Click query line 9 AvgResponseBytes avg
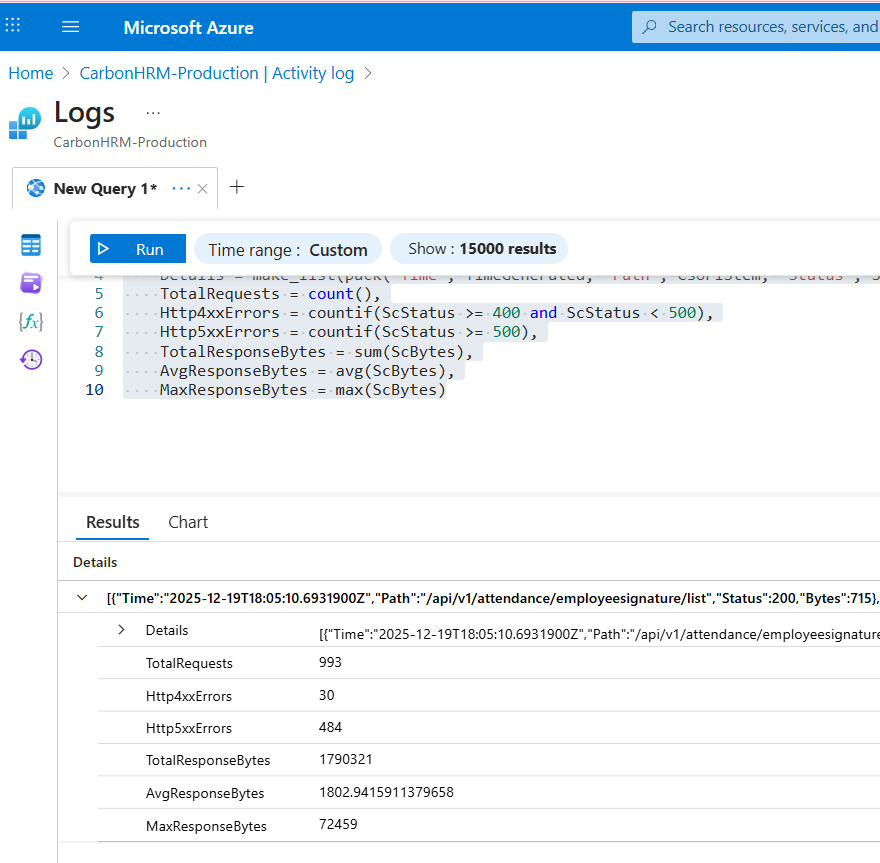This screenshot has height=863, width=880. click(x=307, y=371)
